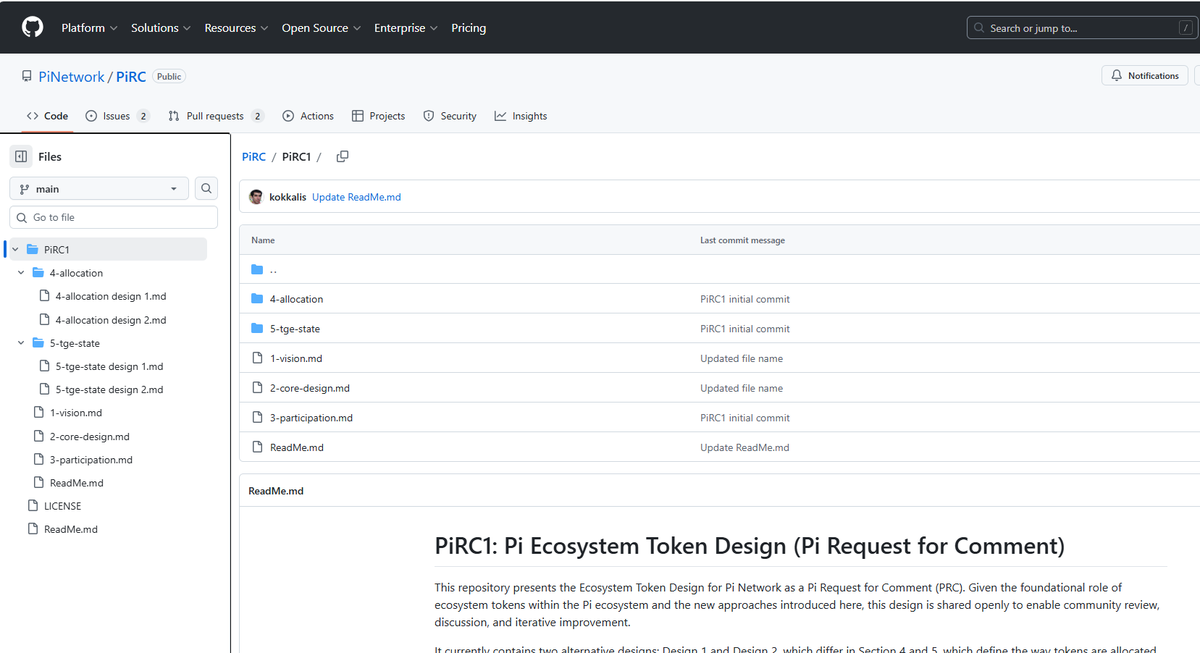Click kokkalis avatar in the commit bar
The width and height of the screenshot is (1200, 653).
(x=256, y=197)
